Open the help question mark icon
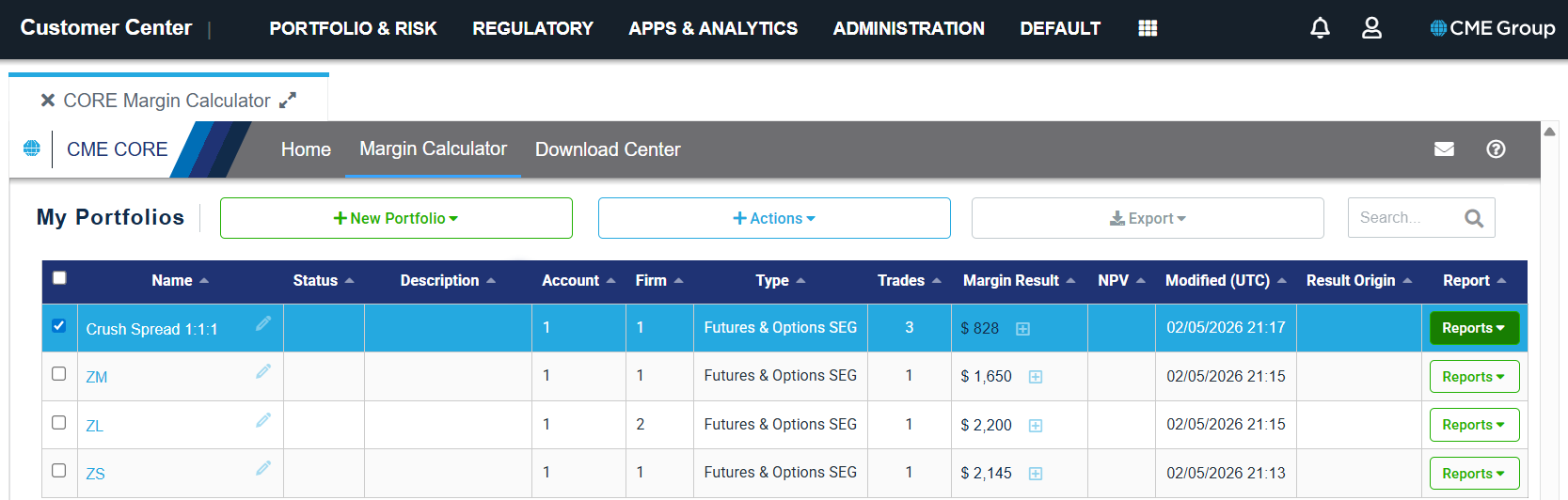1568x500 pixels. pos(1496,148)
